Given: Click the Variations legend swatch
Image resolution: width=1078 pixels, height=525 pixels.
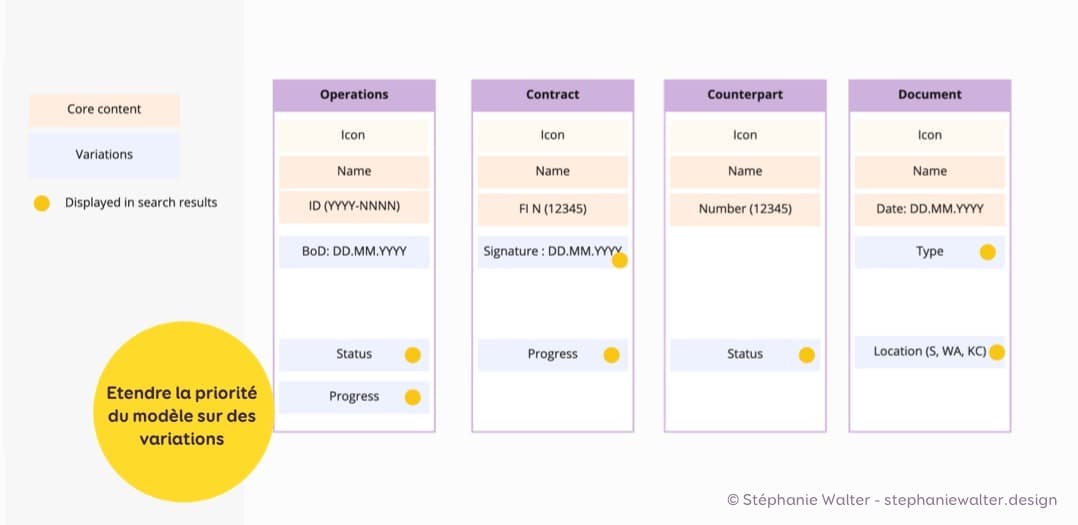Looking at the screenshot, I should (x=104, y=155).
